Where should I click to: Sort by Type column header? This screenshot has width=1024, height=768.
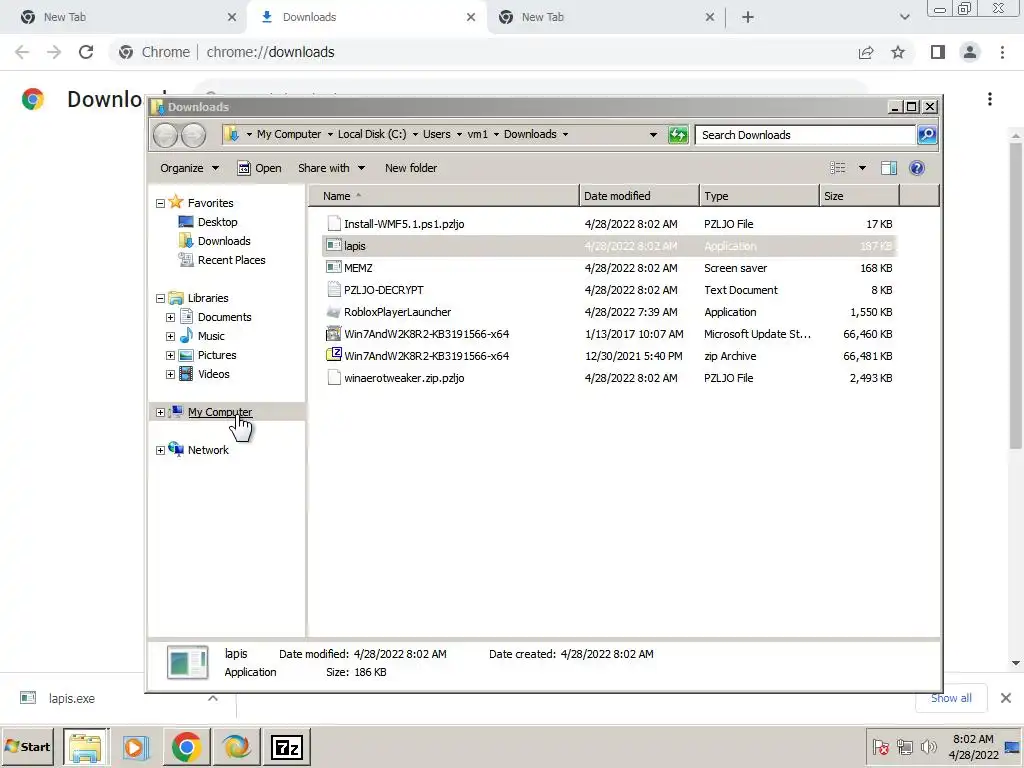[759, 196]
